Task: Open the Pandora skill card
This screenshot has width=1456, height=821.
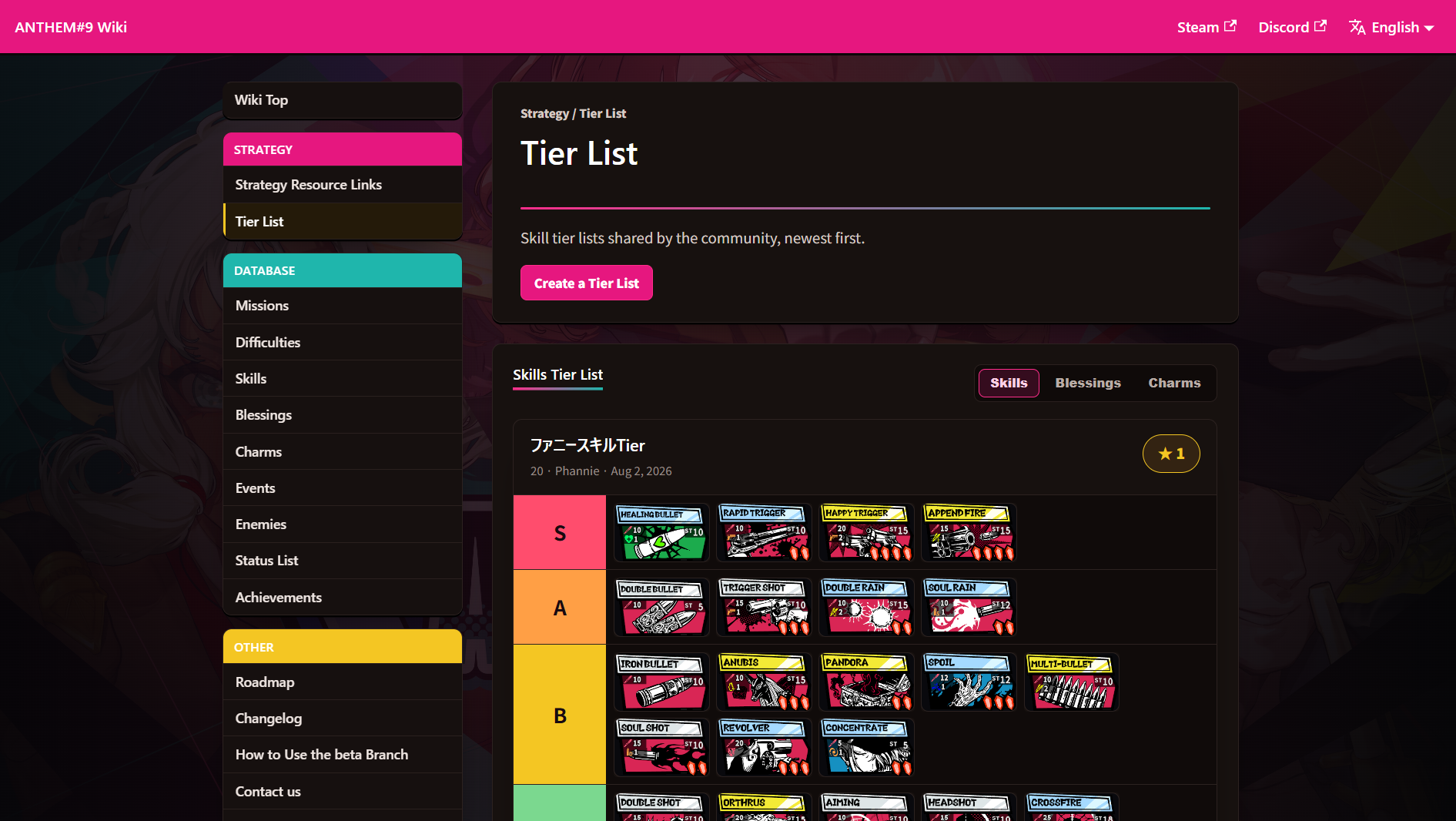Action: click(867, 682)
